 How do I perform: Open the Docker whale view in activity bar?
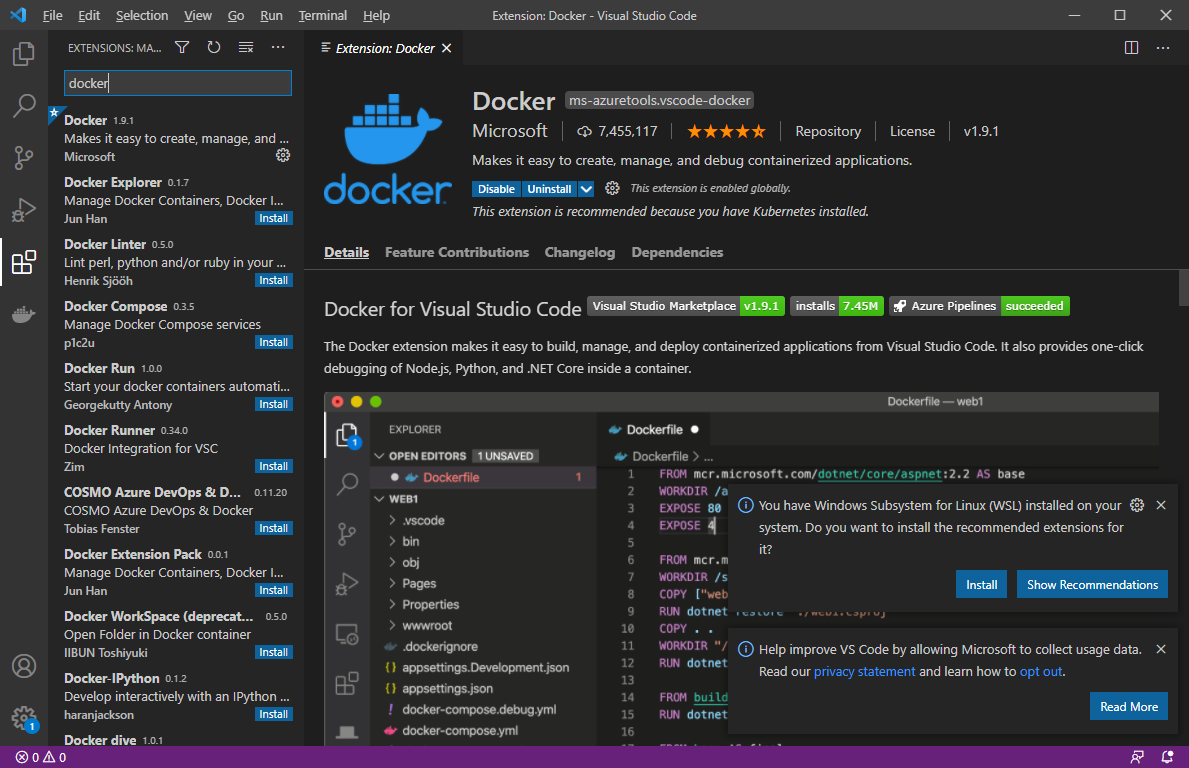pos(24,313)
